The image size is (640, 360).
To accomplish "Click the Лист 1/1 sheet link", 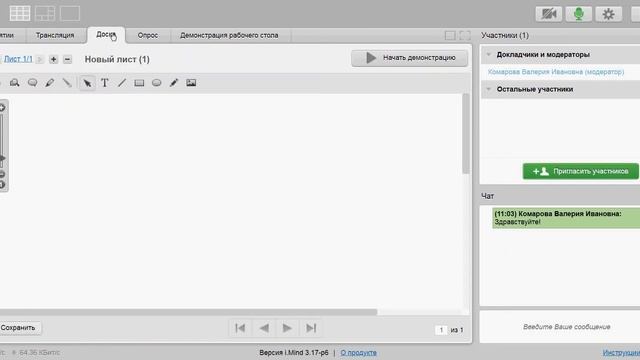I will click(x=18, y=59).
